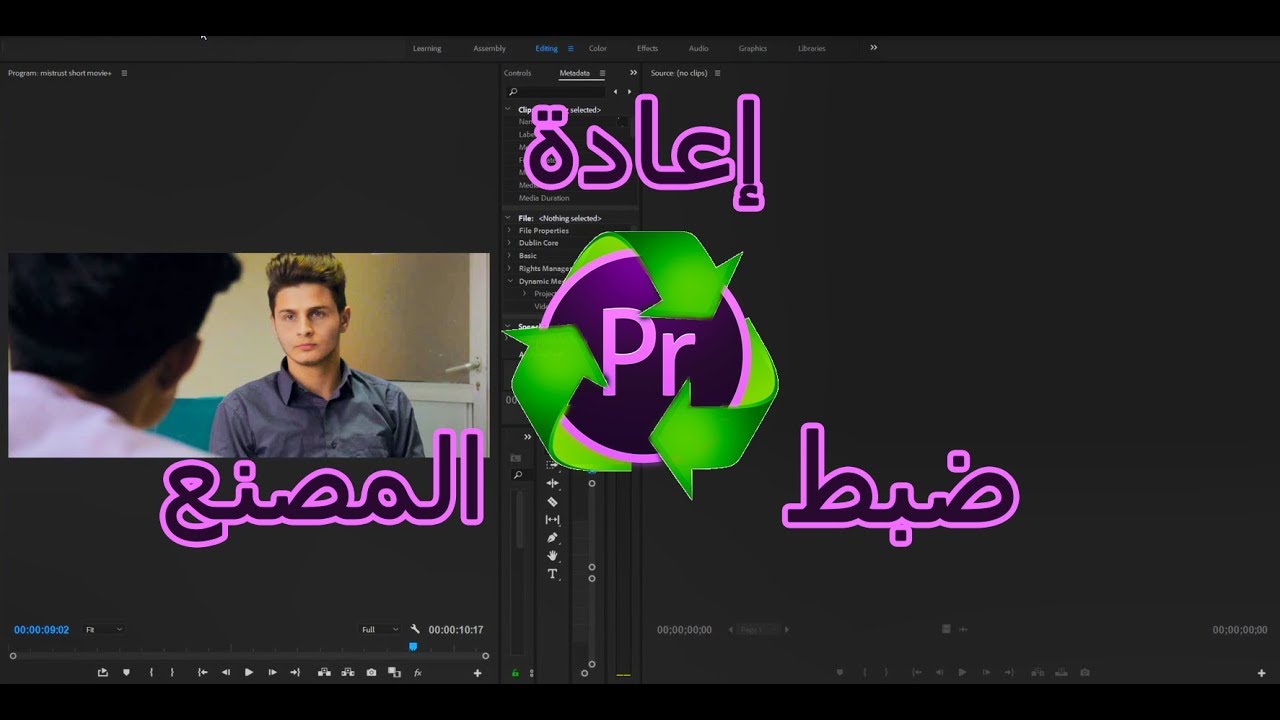The image size is (1280, 720).
Task: Switch to the Assembly workspace
Action: (489, 48)
